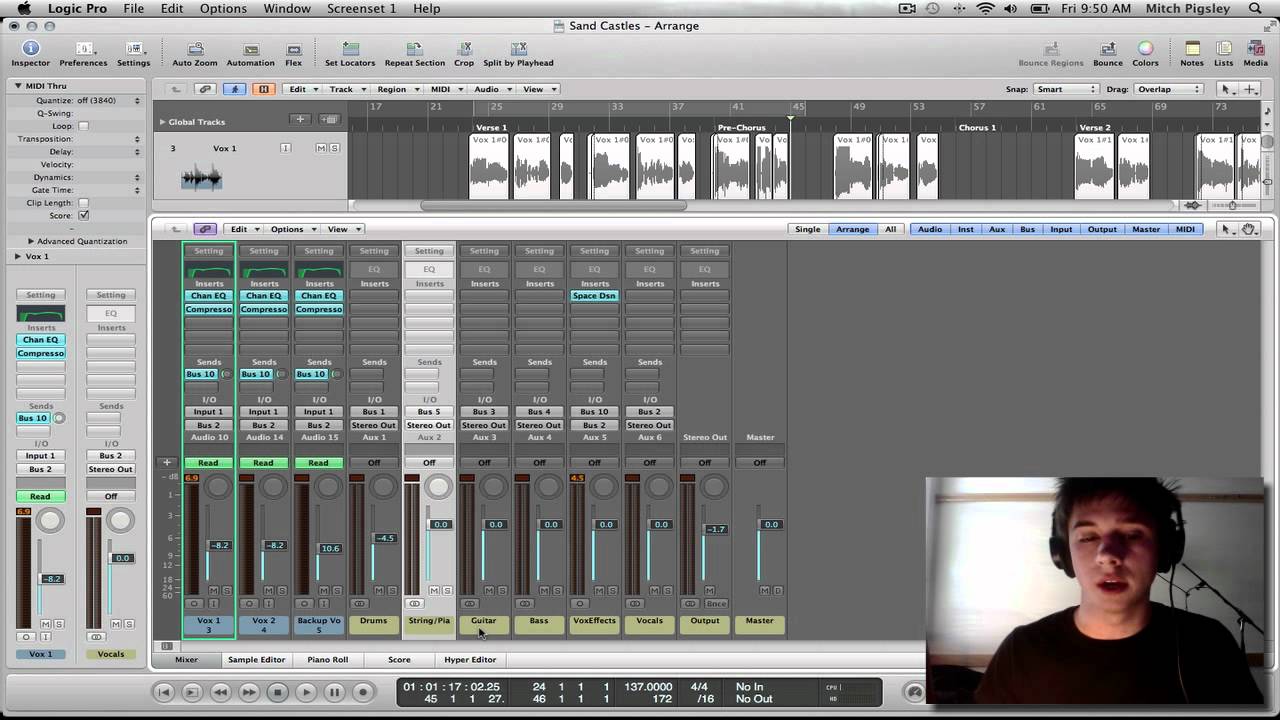Image resolution: width=1280 pixels, height=720 pixels.
Task: Select Single mixer view mode
Action: click(x=807, y=229)
